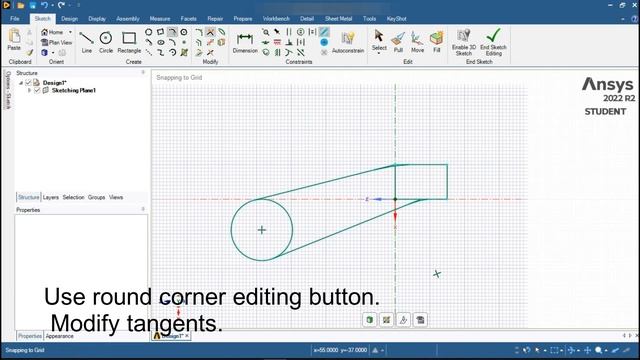Open the Home view dropdown arrow
The width and height of the screenshot is (640, 360).
click(70, 32)
